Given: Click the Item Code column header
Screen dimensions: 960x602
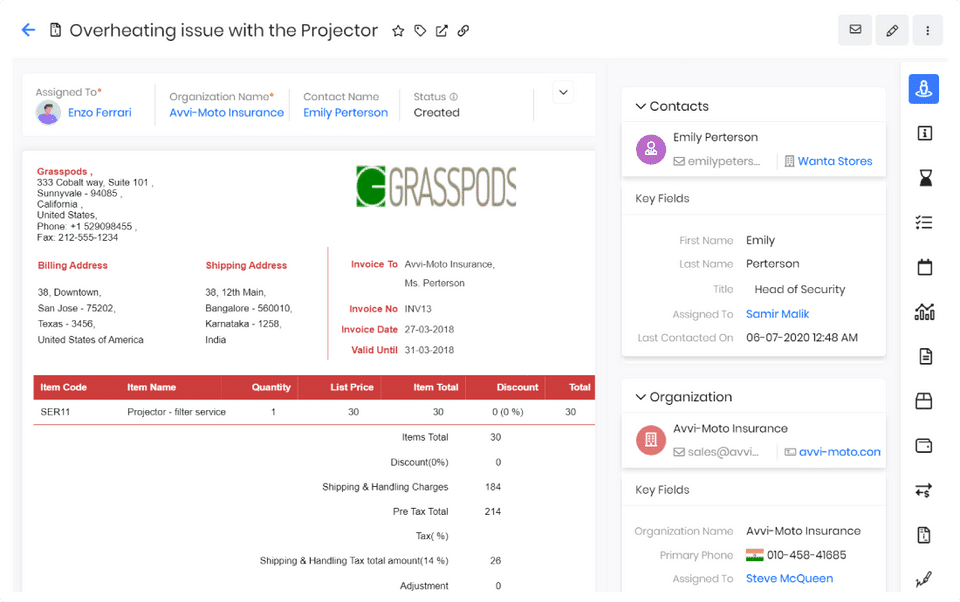Looking at the screenshot, I should (x=64, y=388).
